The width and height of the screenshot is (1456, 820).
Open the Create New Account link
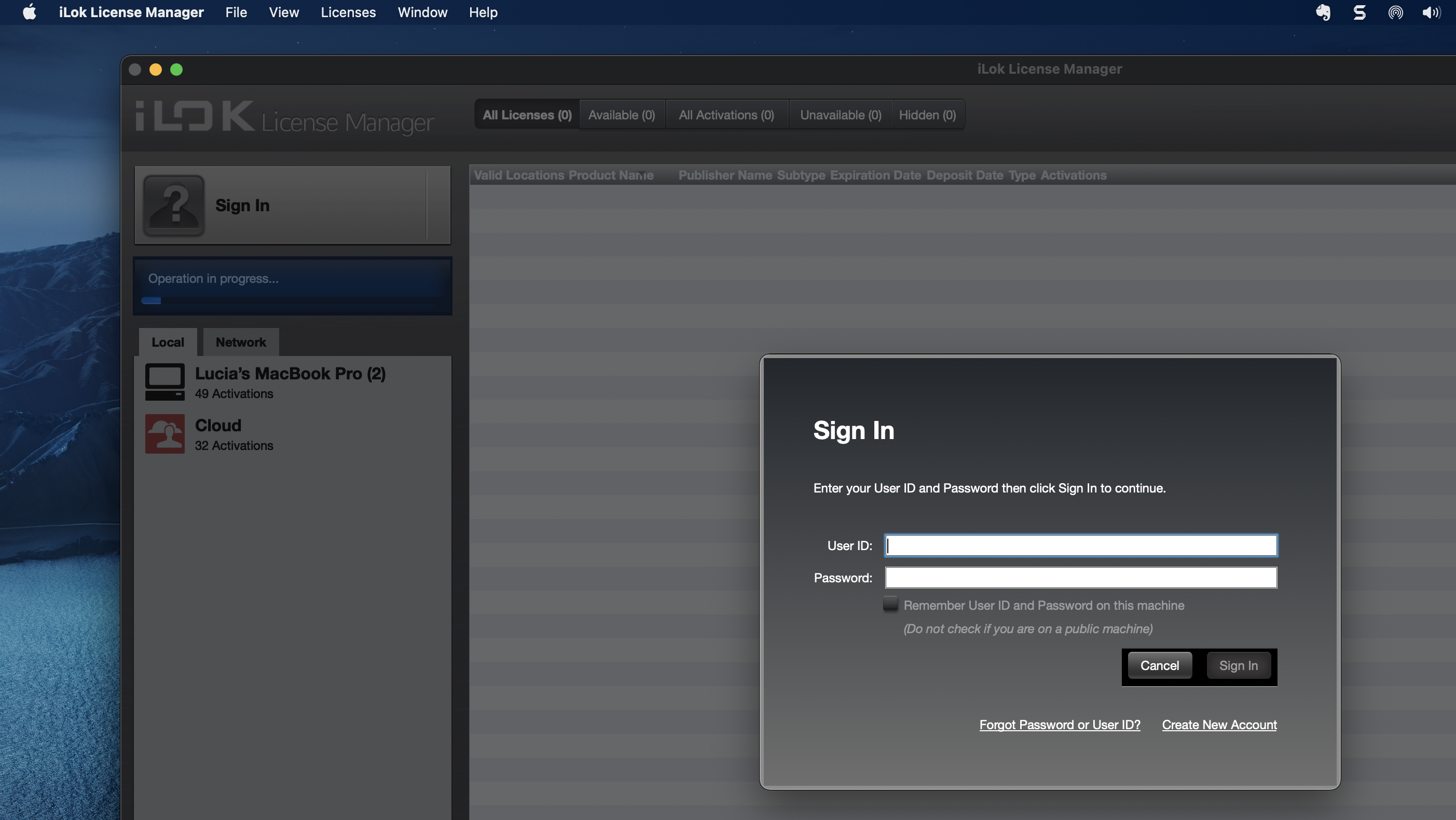1219,725
